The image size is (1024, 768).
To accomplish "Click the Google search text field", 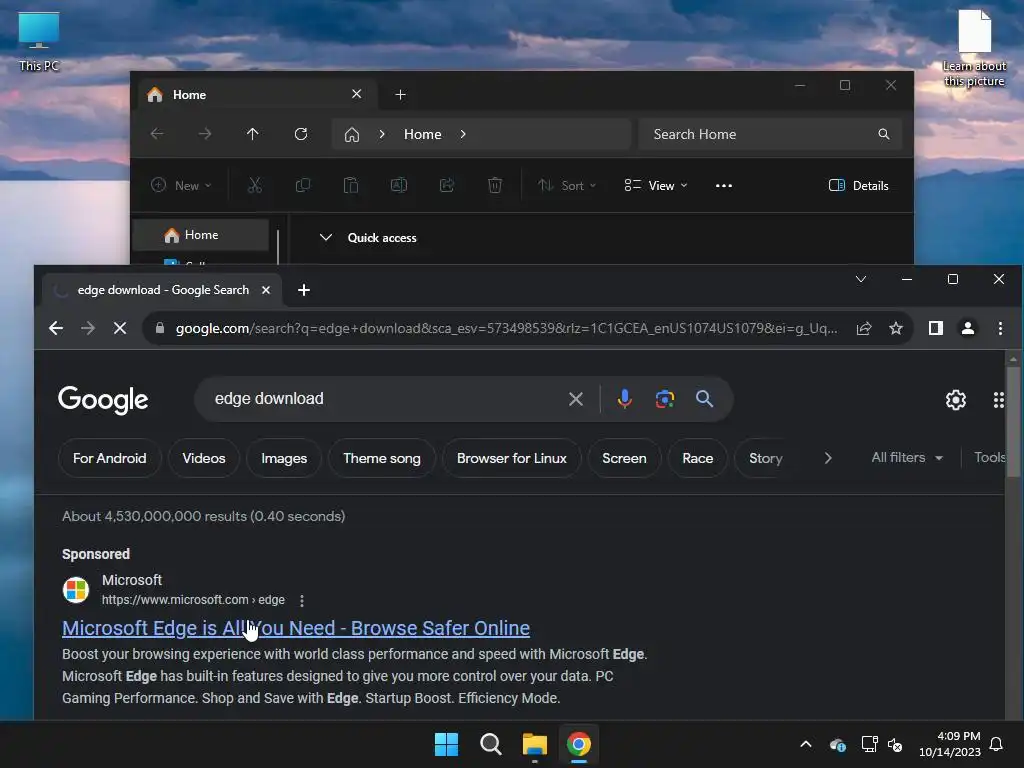I will pos(385,398).
